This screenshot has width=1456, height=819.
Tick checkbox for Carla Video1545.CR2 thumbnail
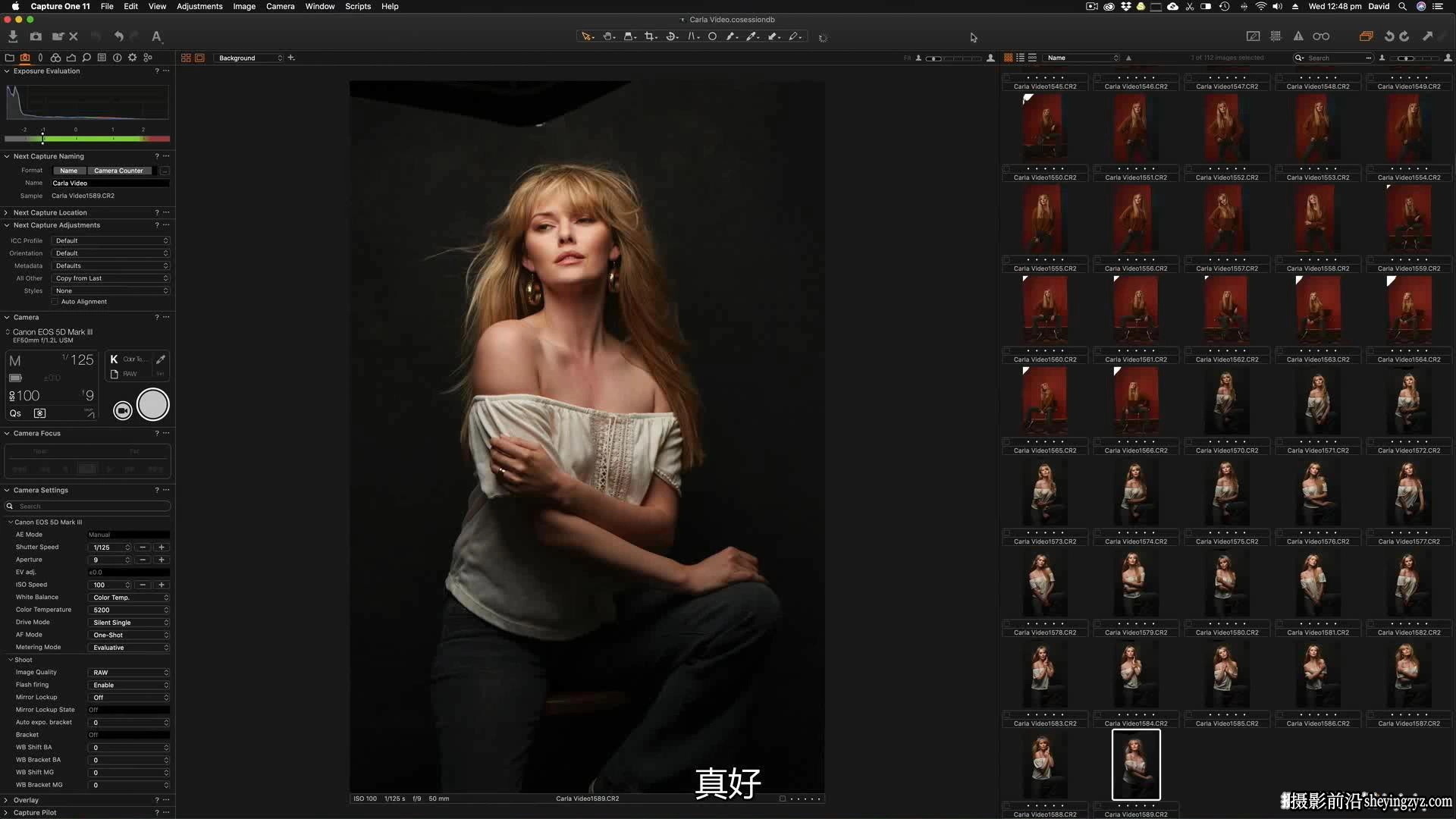[x=1006, y=77]
